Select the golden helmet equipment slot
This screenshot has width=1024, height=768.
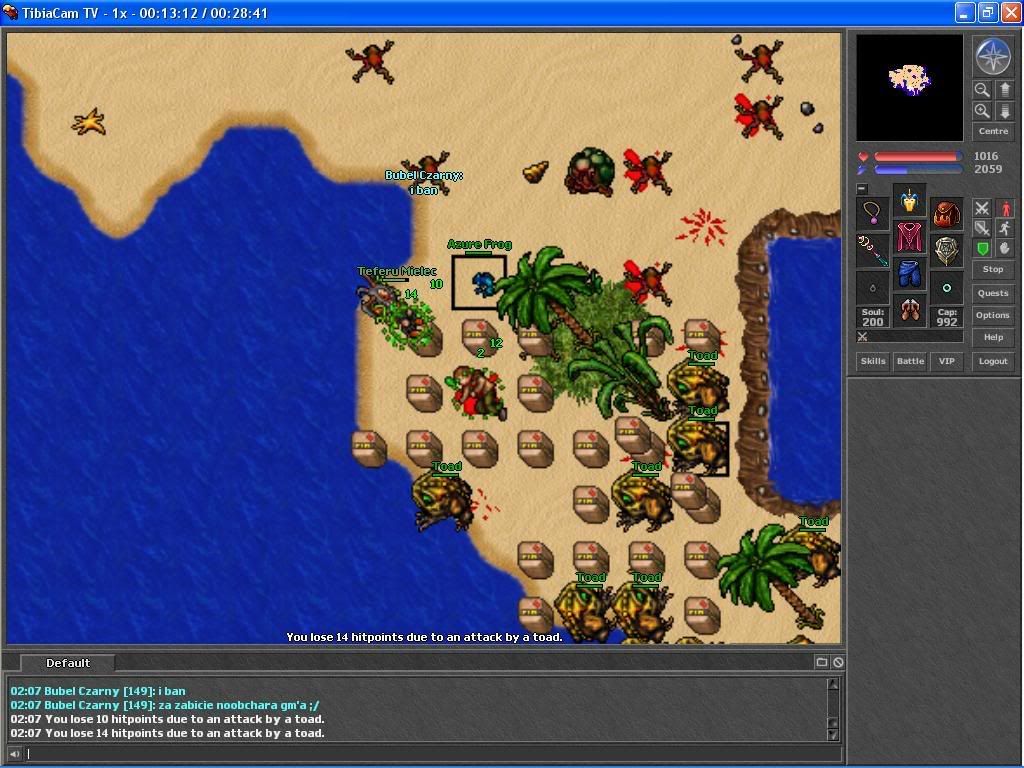[x=910, y=200]
